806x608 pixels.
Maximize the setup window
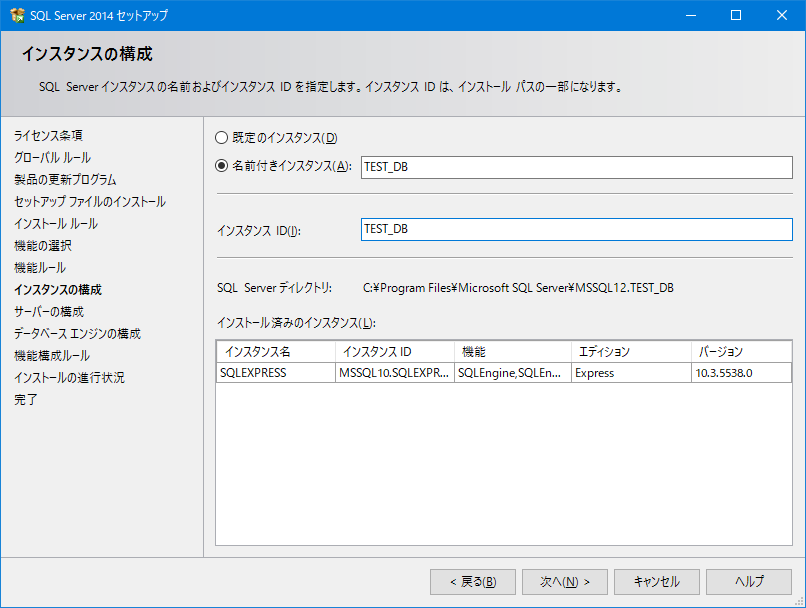(736, 15)
